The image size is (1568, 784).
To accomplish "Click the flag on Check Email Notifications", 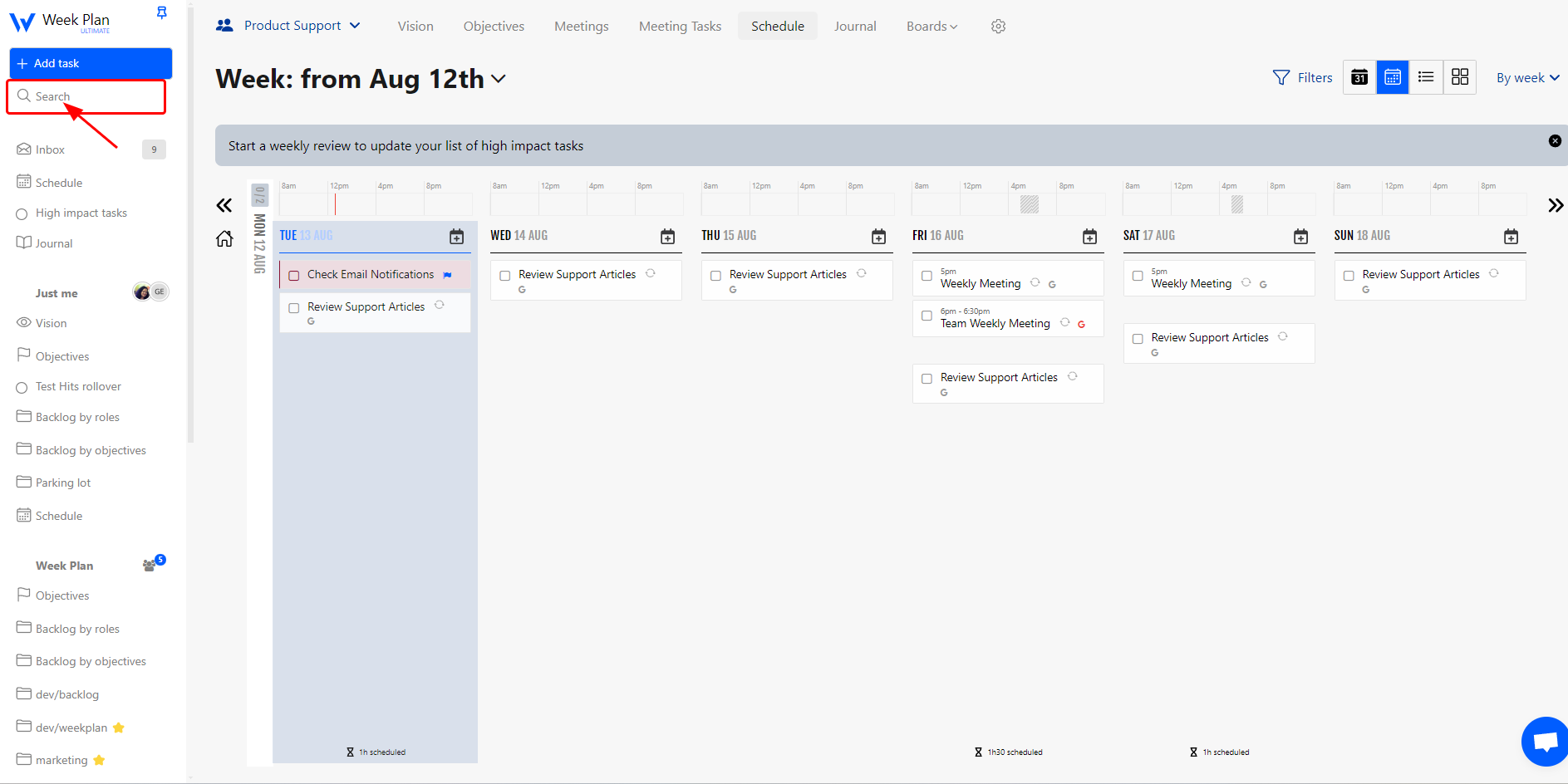I will click(x=447, y=275).
